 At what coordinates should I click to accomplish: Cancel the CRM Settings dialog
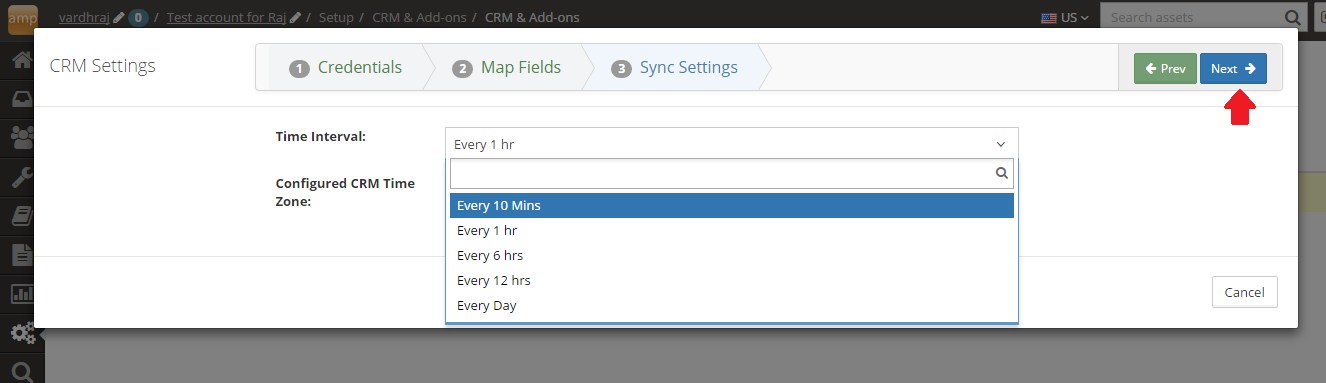point(1245,292)
